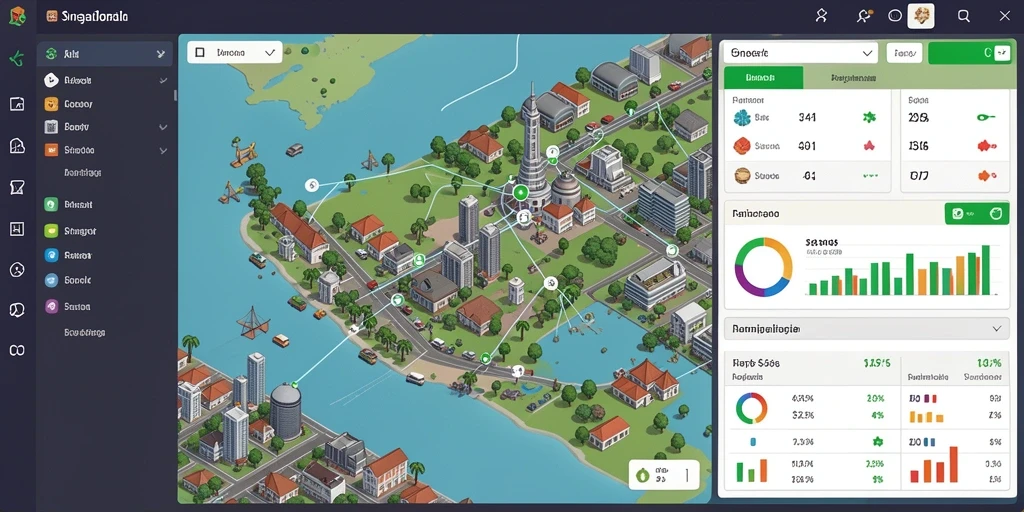1024x512 pixels.
Task: Expand the chevron on white circle sidebar row
Action: (163, 80)
